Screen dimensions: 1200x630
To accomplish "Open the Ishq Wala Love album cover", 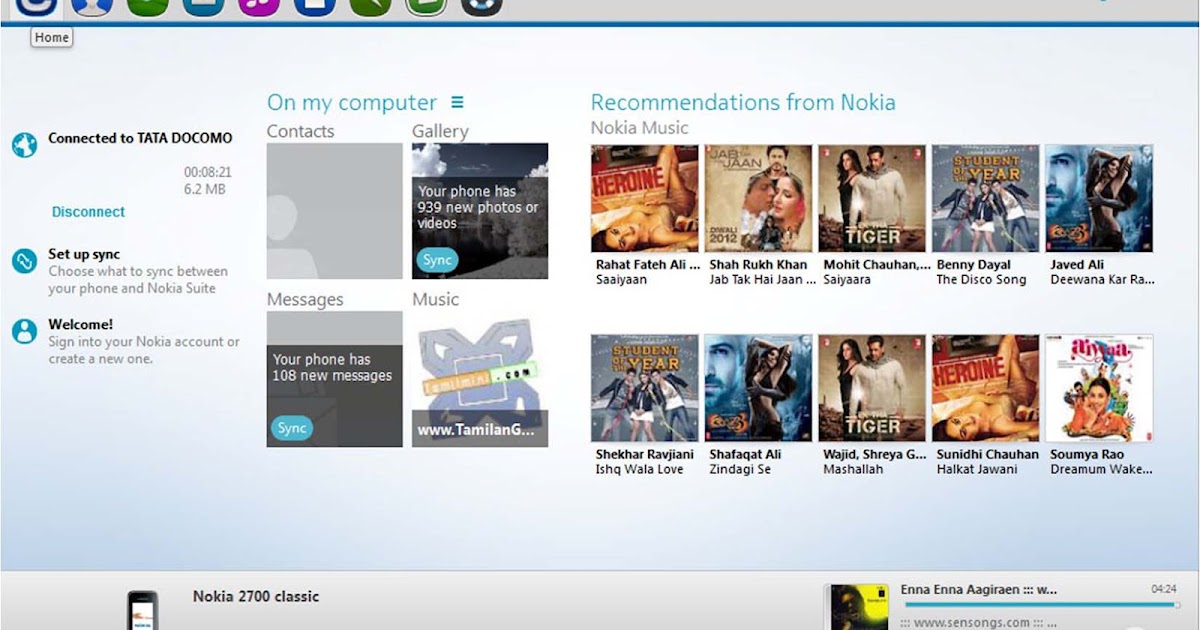I will tap(645, 388).
